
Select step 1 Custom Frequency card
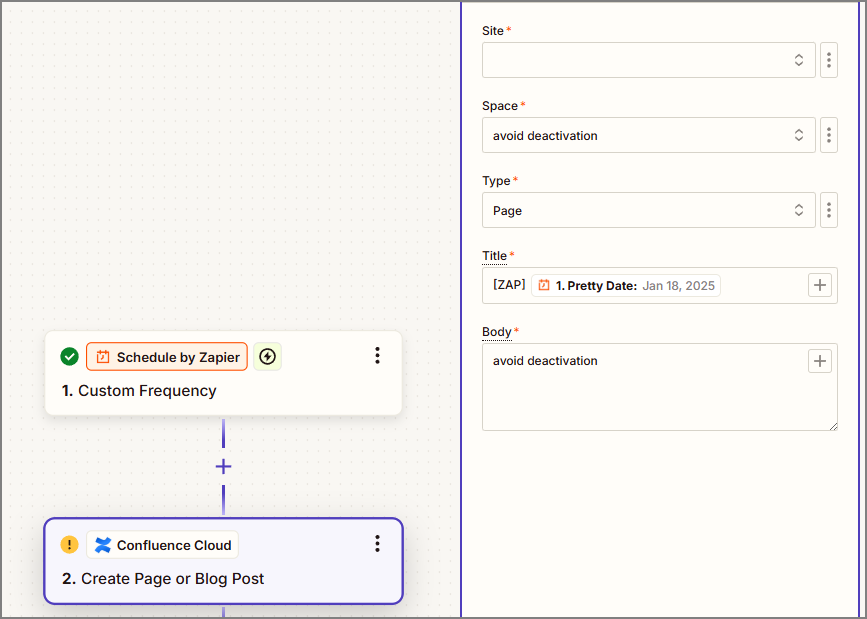point(223,373)
